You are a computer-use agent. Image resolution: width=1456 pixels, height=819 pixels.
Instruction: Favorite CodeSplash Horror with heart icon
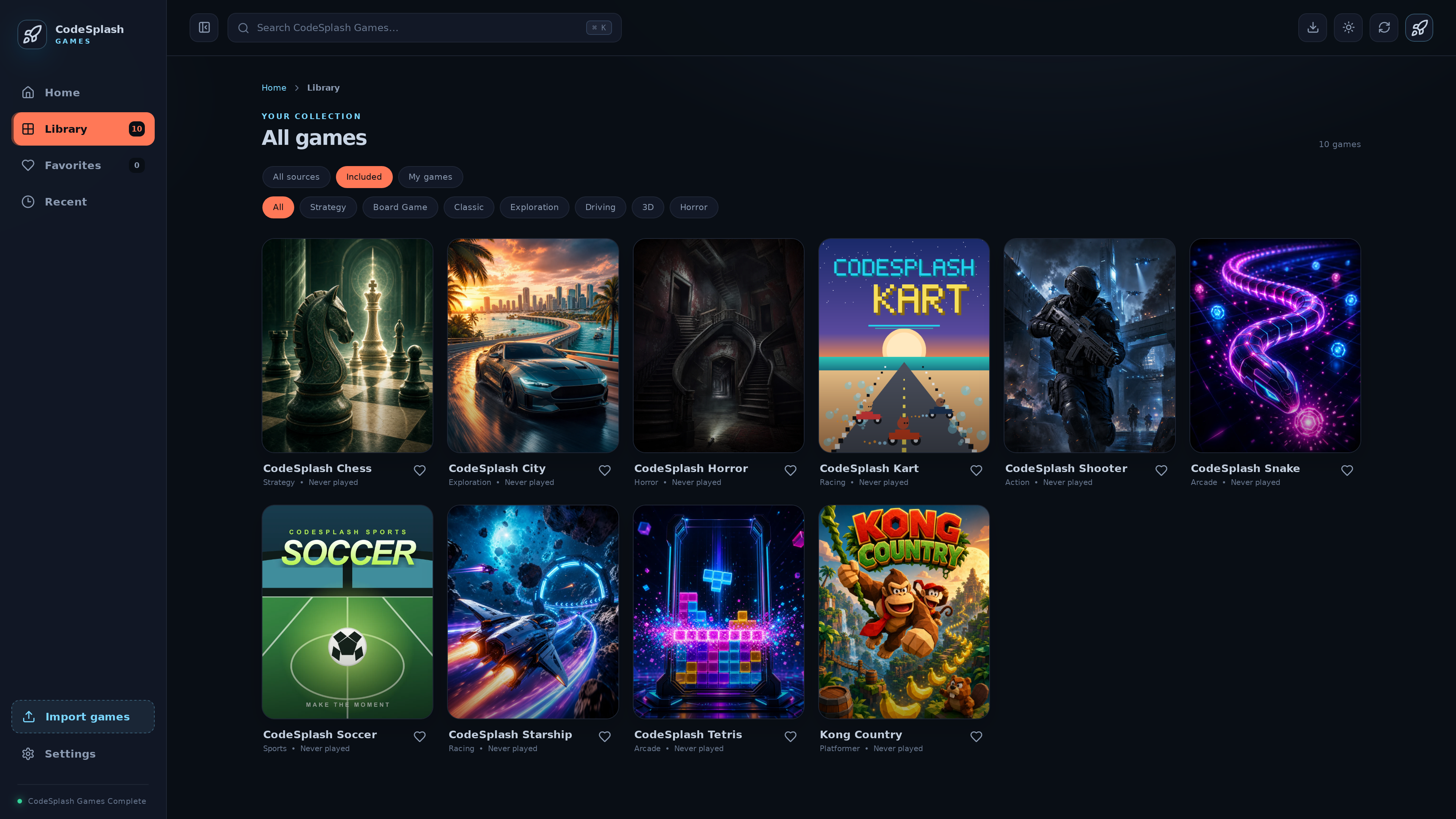pyautogui.click(x=790, y=470)
